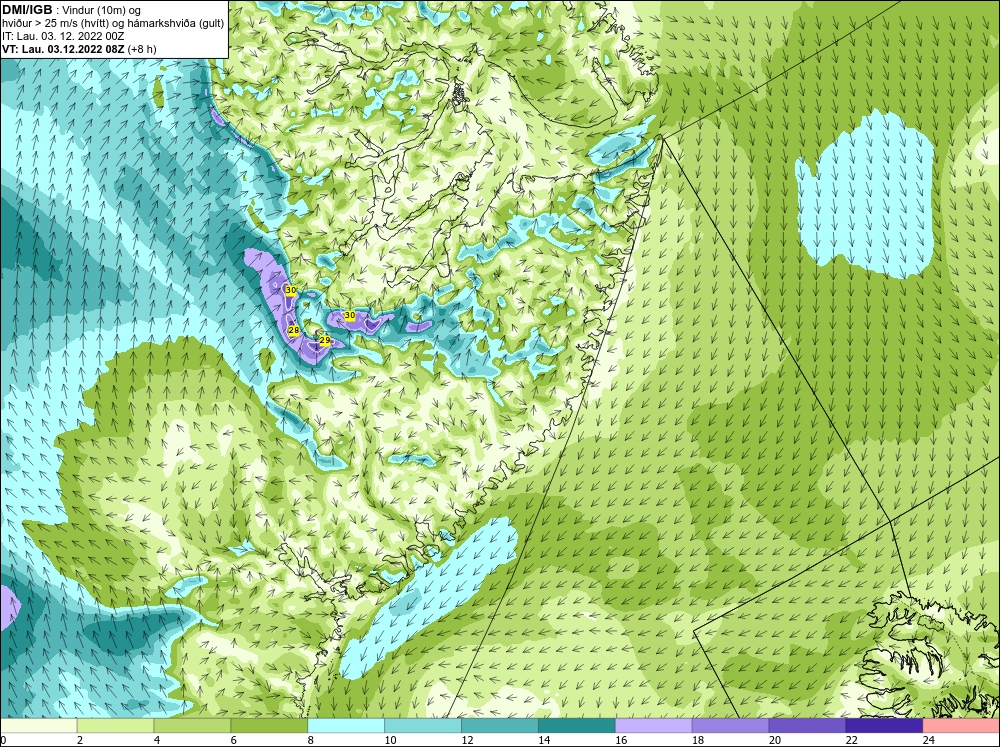Select the 'Vindur (10m) og' header text
The width and height of the screenshot is (1000, 747).
click(x=103, y=11)
